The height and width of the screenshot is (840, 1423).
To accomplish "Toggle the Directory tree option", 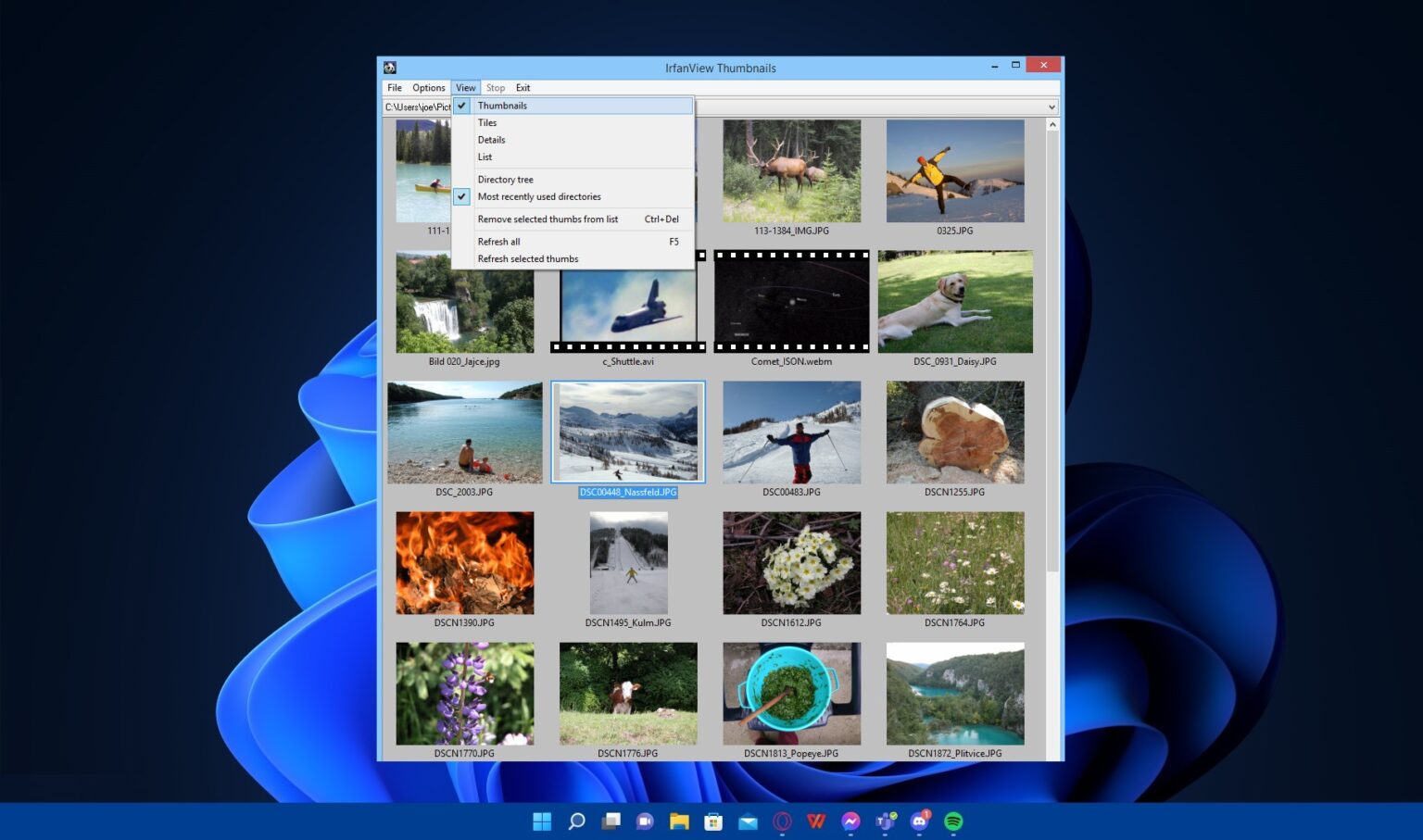I will 505,179.
